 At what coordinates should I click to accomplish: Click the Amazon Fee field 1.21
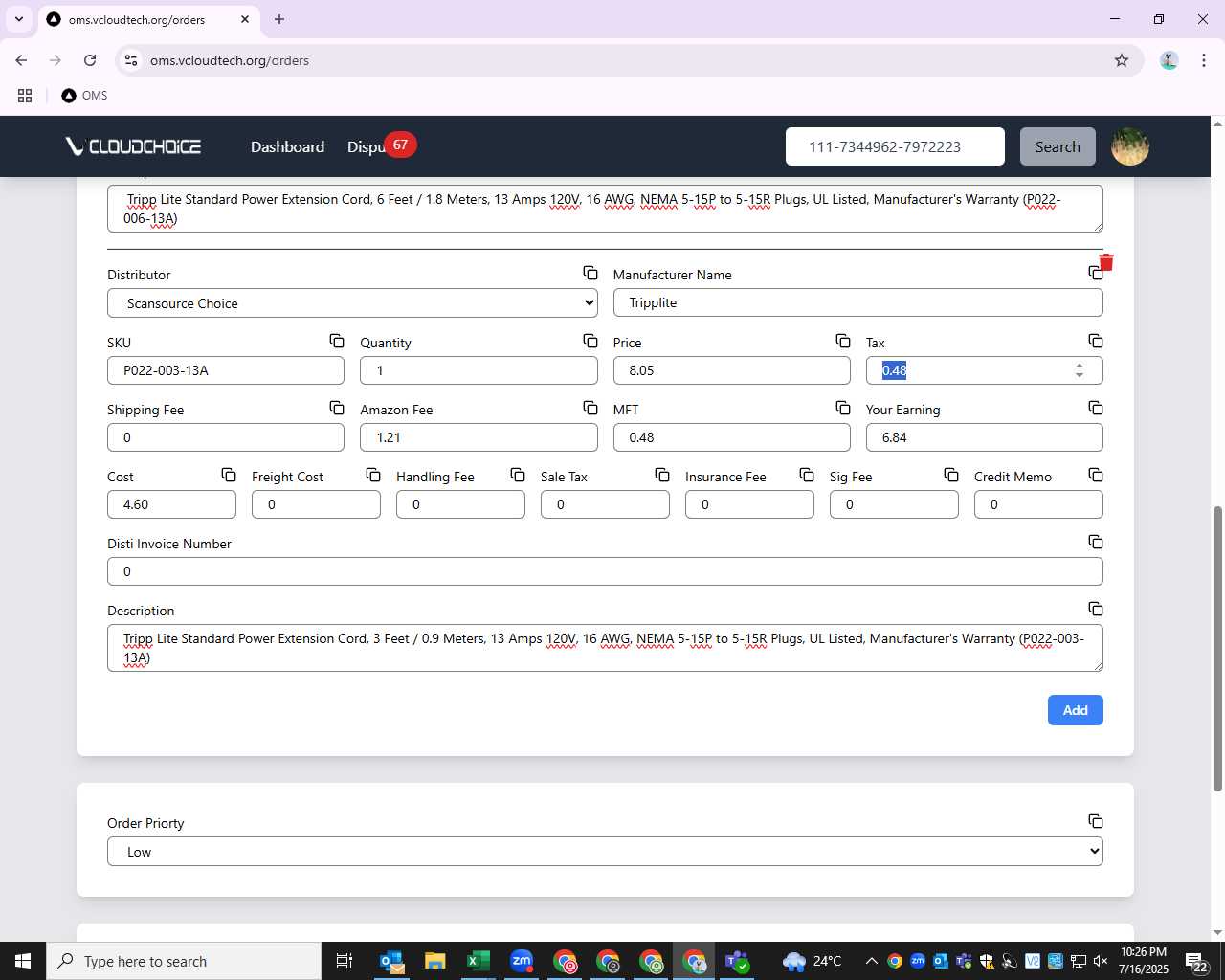pyautogui.click(x=479, y=437)
